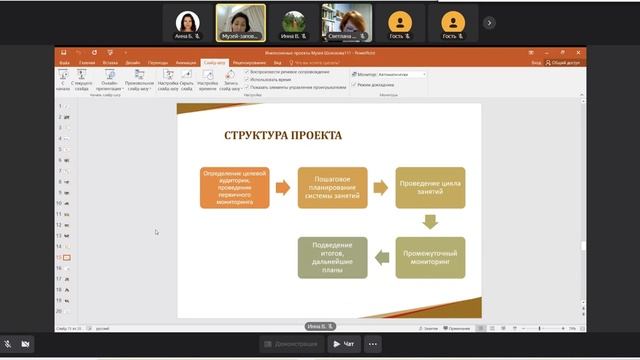Open the Design tab
The height and width of the screenshot is (360, 640).
pos(133,63)
